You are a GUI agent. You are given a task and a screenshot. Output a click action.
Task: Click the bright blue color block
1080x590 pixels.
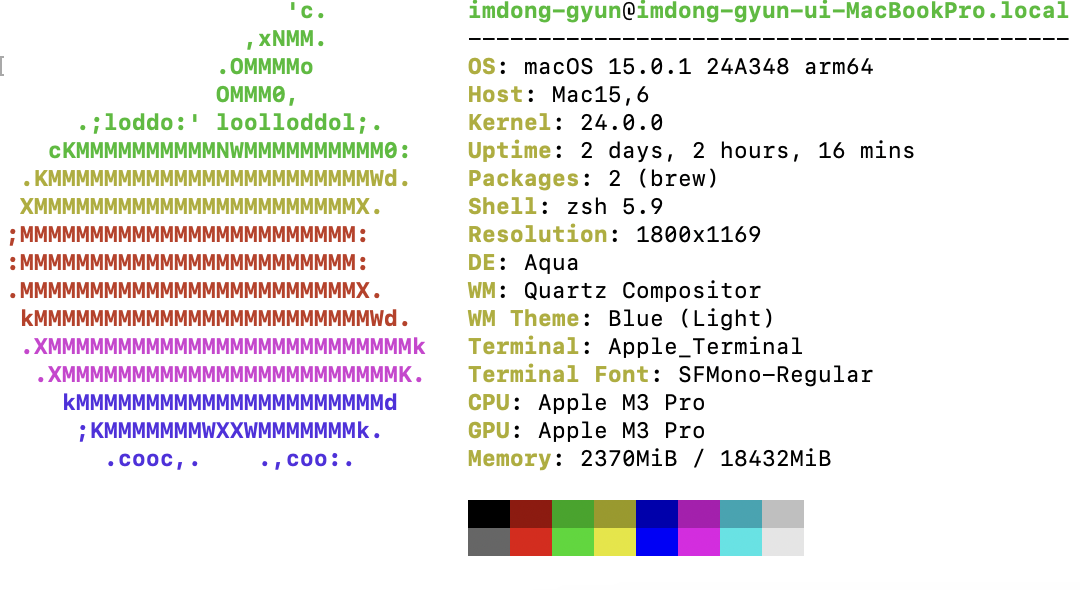[657, 542]
